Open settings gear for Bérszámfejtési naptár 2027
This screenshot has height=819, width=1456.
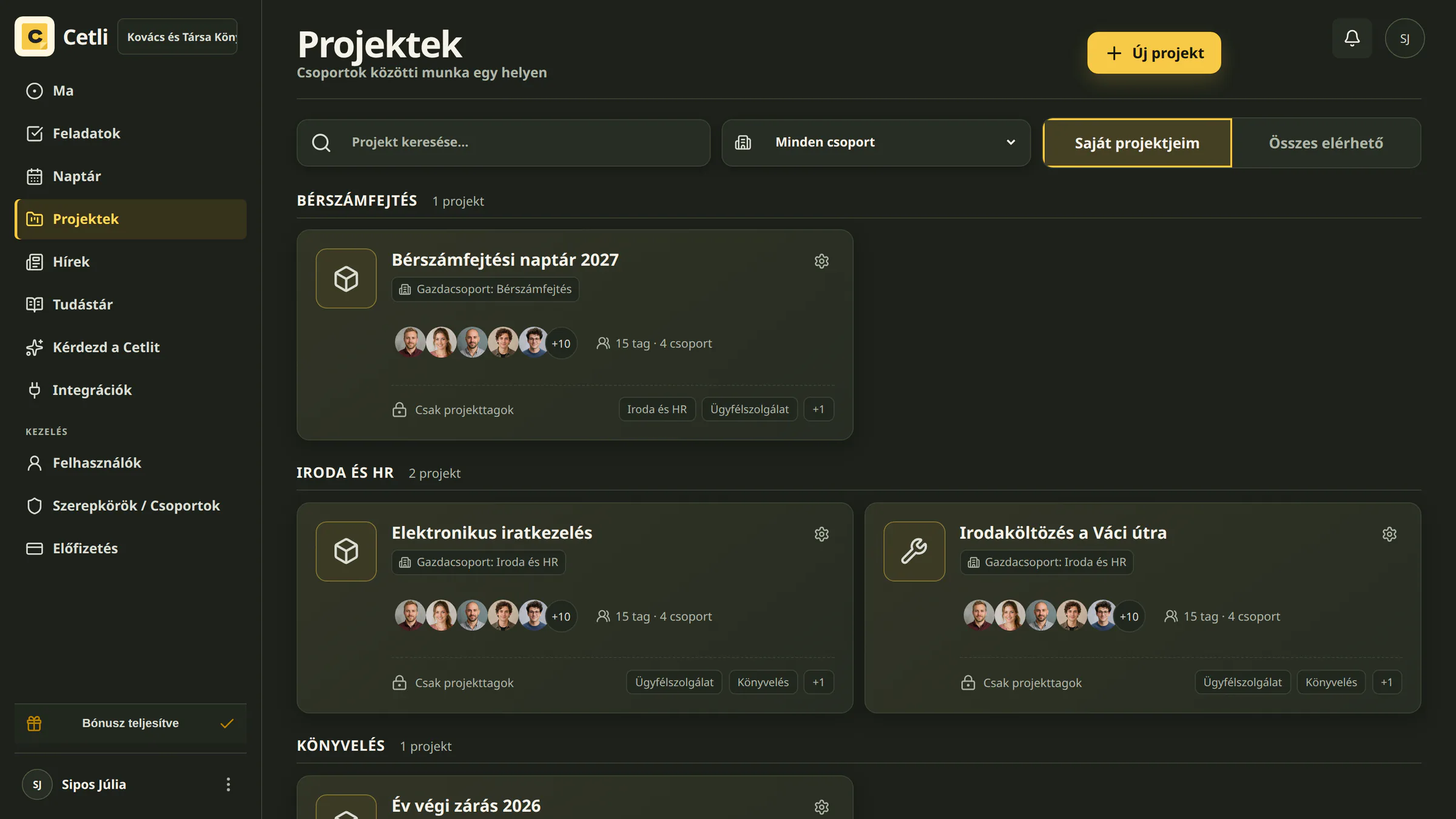pyautogui.click(x=821, y=261)
